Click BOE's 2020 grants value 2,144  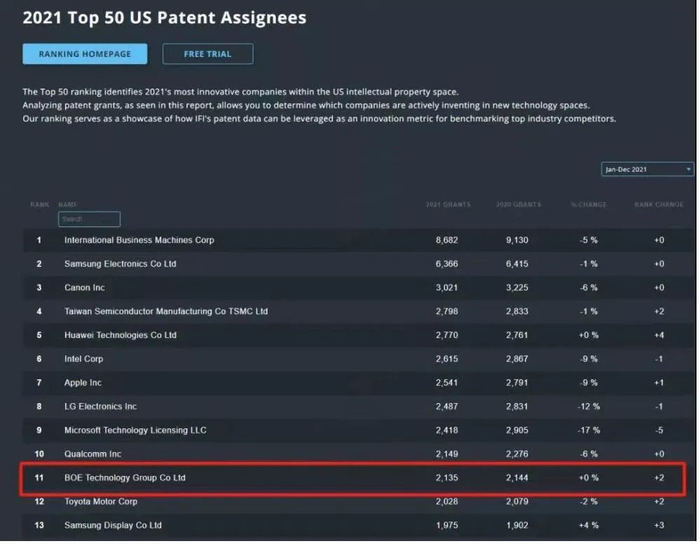pos(517,478)
